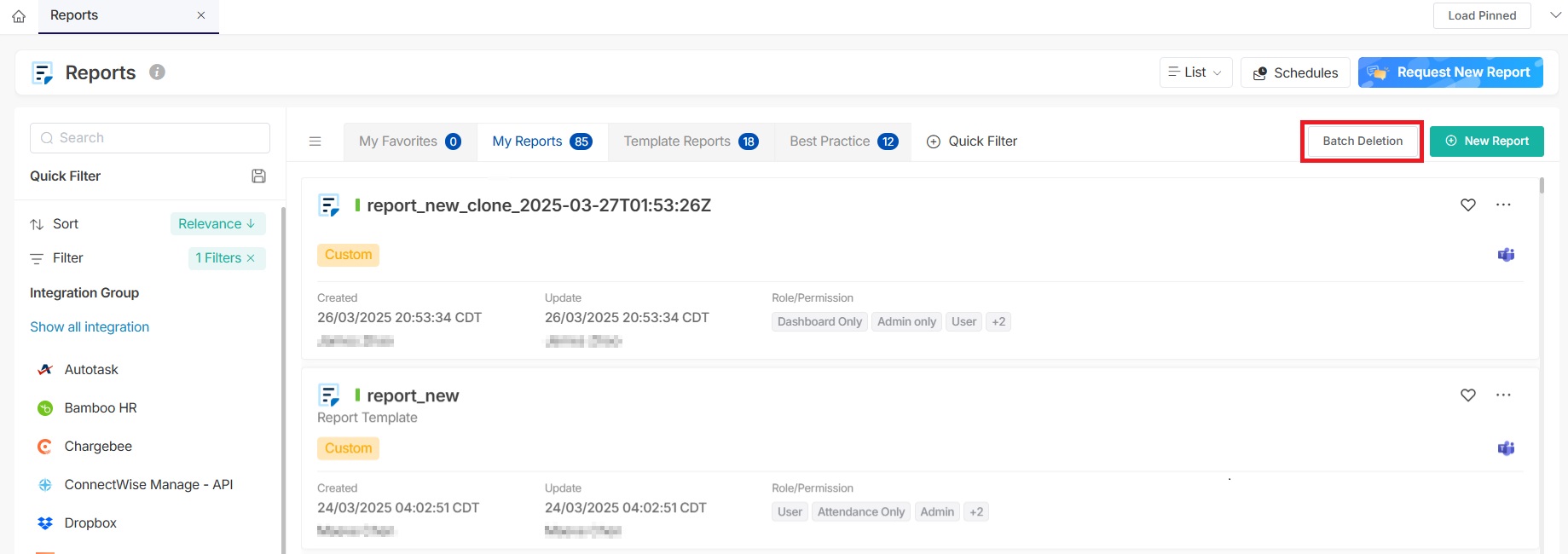
Task: Switch to the Template Reports tab
Action: click(691, 141)
